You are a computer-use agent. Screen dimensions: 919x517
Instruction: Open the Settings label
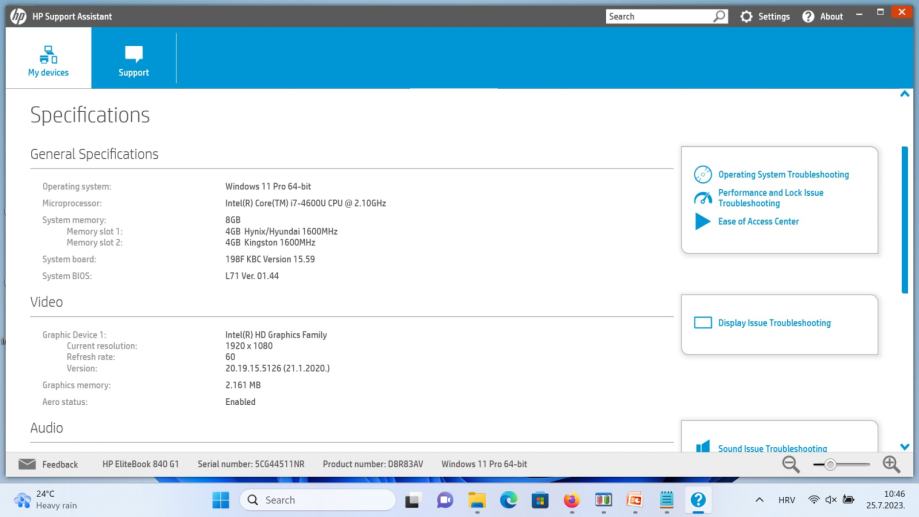click(x=774, y=16)
